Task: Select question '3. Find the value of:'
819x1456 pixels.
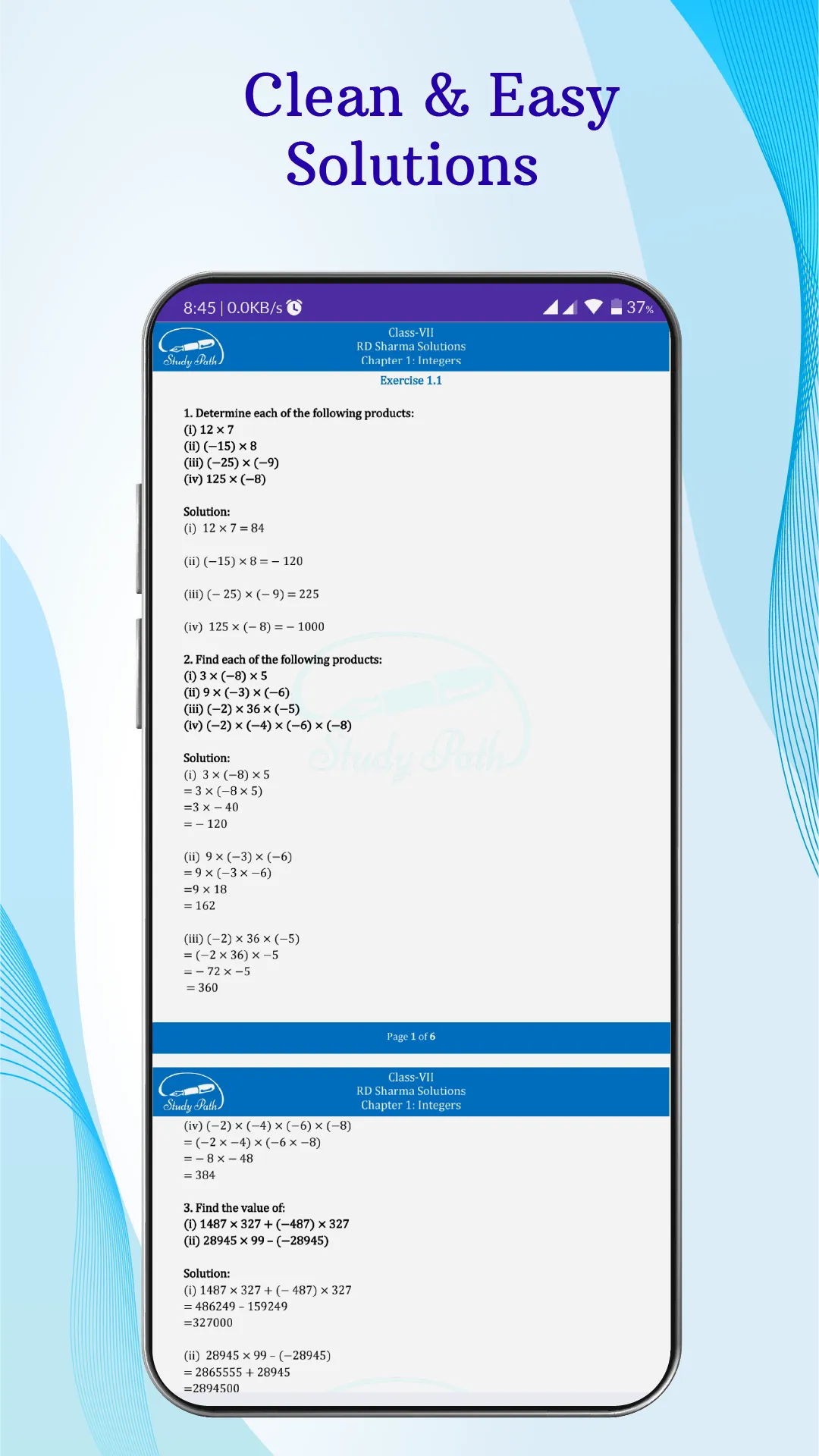Action: click(234, 1208)
